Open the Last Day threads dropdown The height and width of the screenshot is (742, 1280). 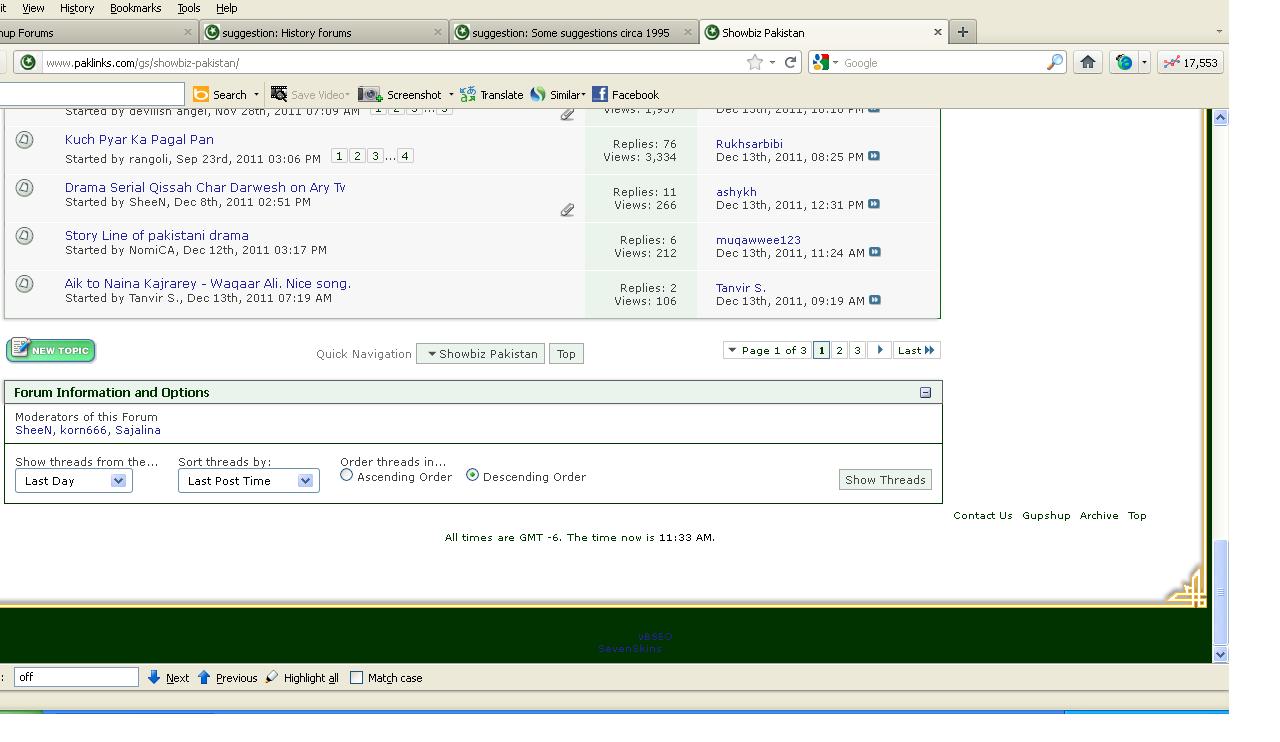click(73, 481)
